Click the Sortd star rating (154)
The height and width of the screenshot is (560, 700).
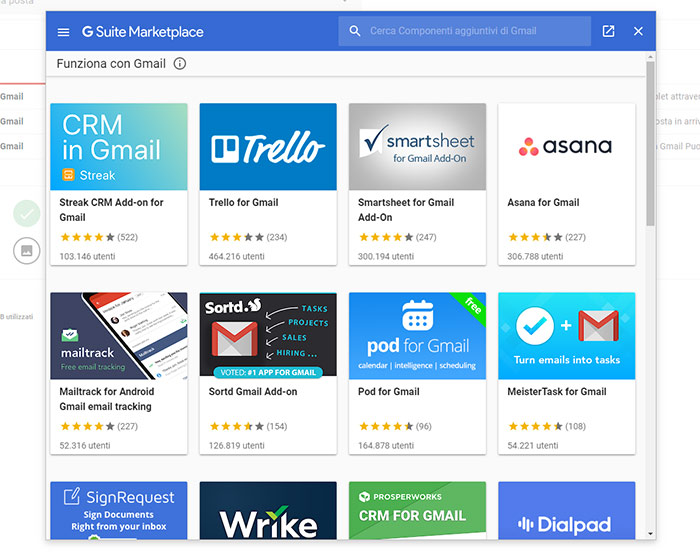[248, 426]
